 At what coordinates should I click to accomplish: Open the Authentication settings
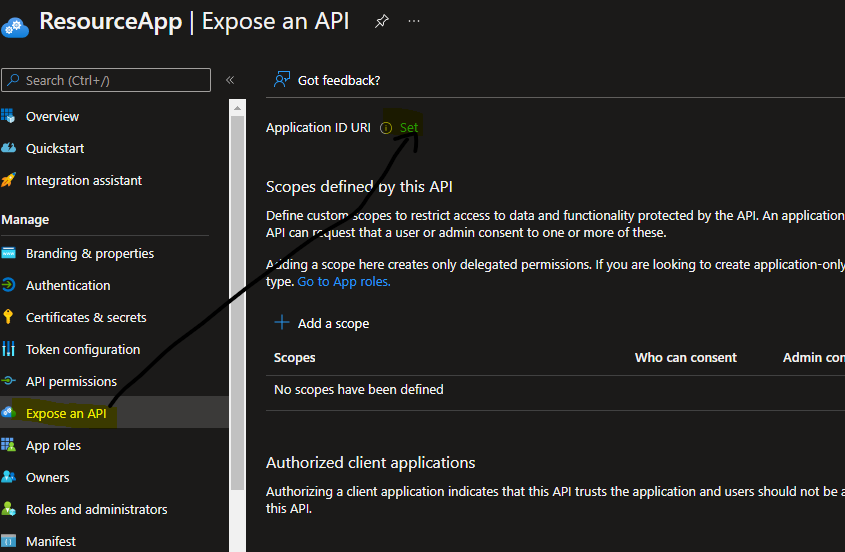[68, 285]
